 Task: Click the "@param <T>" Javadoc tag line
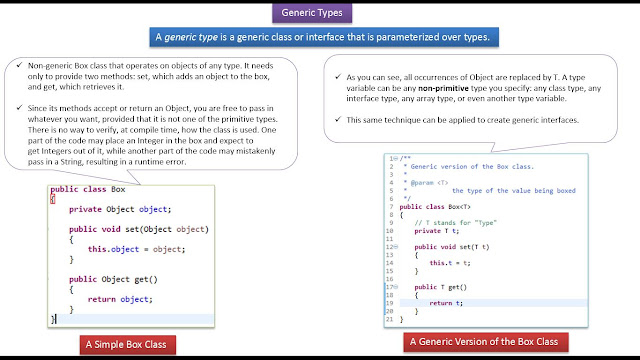429,182
